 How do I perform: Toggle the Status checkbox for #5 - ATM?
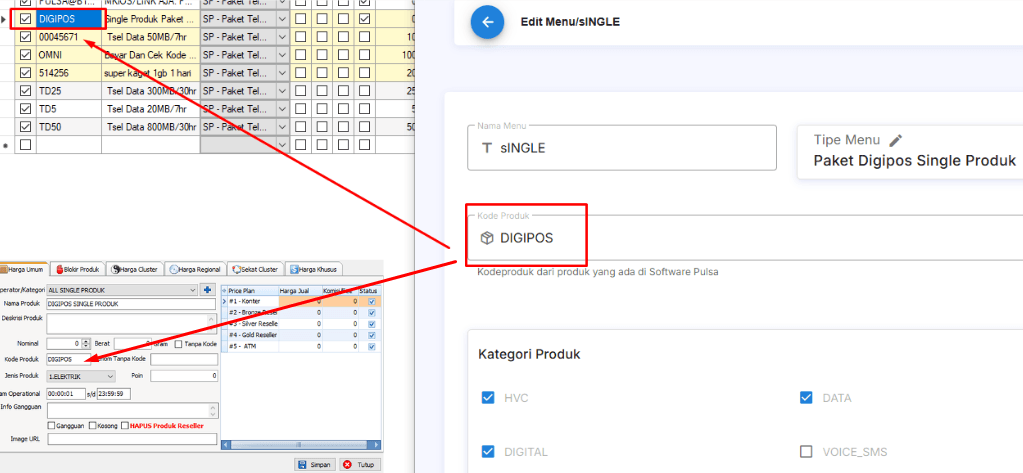pyautogui.click(x=372, y=346)
